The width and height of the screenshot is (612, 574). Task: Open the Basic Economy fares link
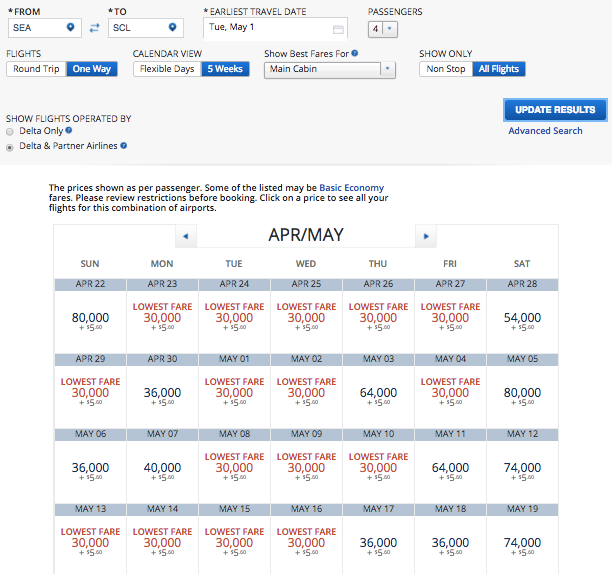point(351,187)
